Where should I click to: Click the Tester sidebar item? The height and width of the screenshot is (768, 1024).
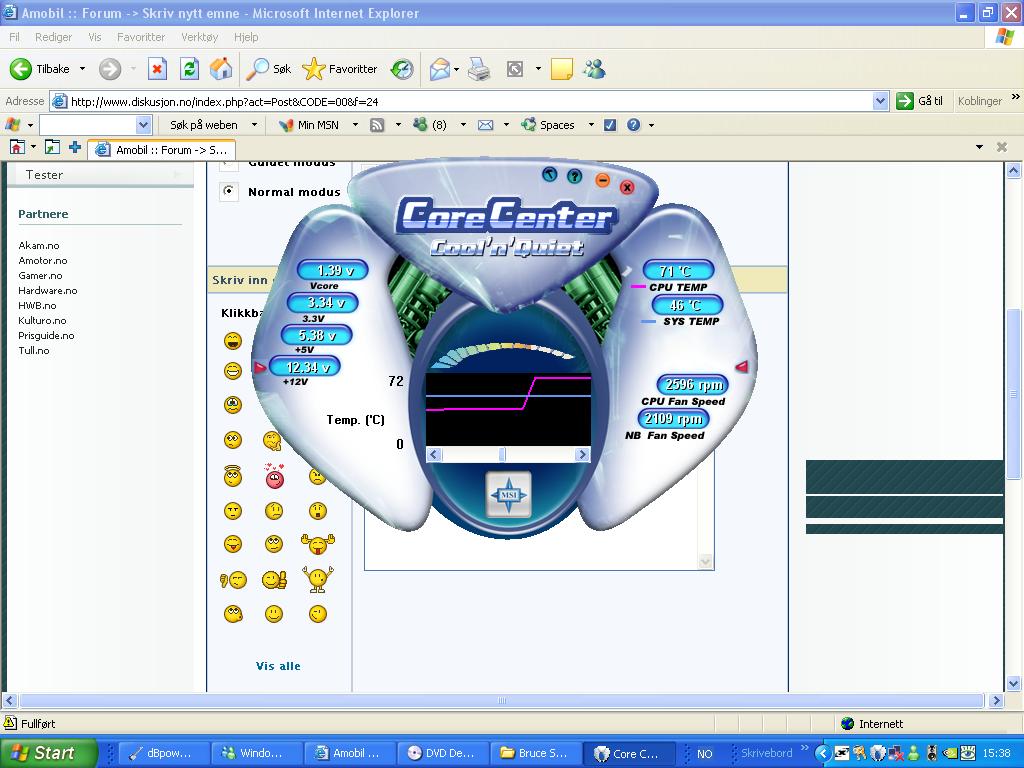(44, 175)
